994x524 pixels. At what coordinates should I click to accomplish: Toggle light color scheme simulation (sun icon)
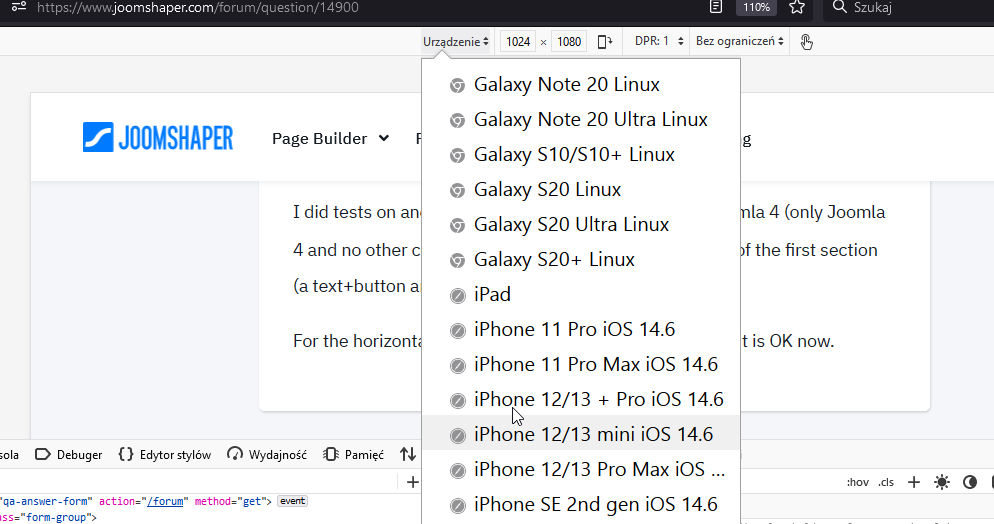tap(941, 482)
